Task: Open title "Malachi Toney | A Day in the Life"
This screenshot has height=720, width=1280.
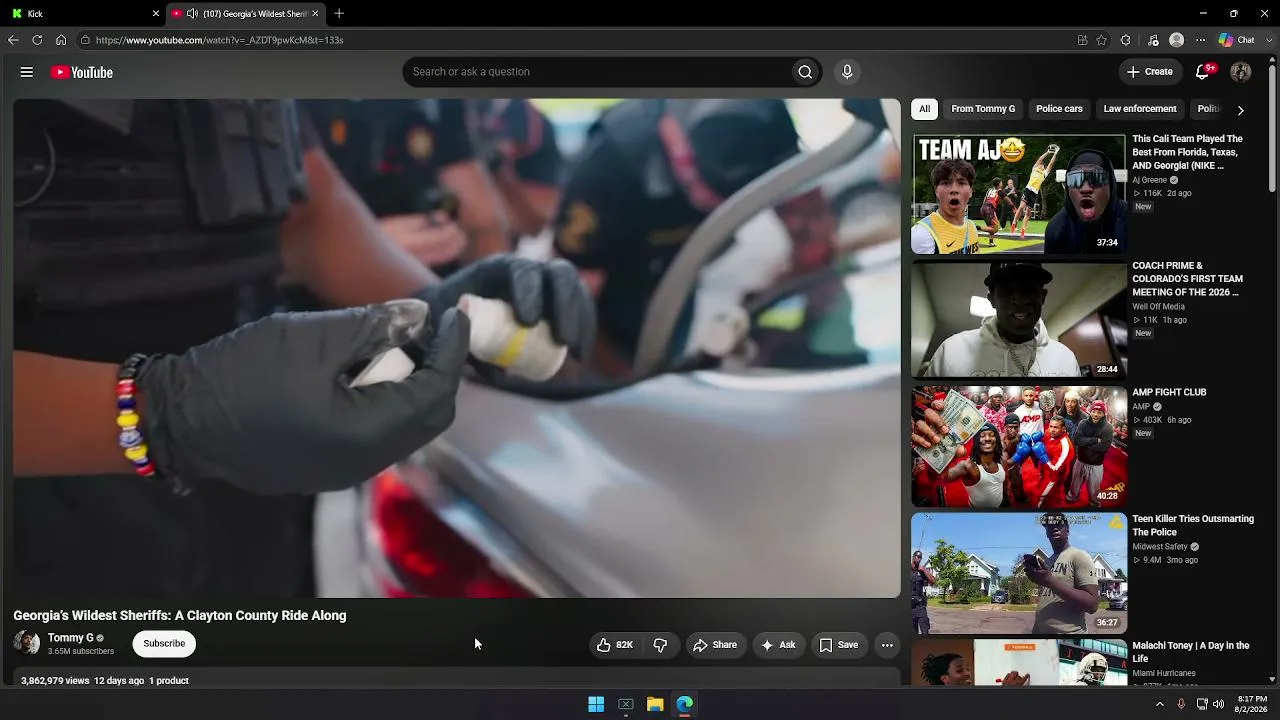Action: 1191,652
